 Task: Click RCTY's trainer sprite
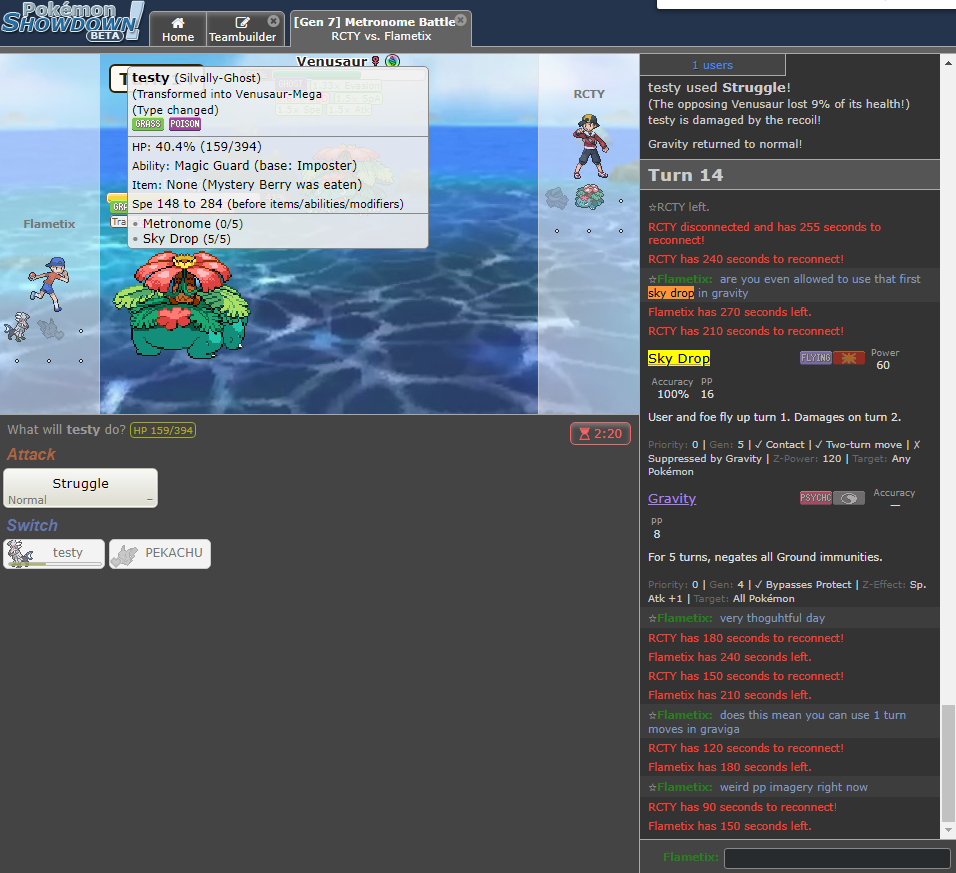pyautogui.click(x=590, y=147)
